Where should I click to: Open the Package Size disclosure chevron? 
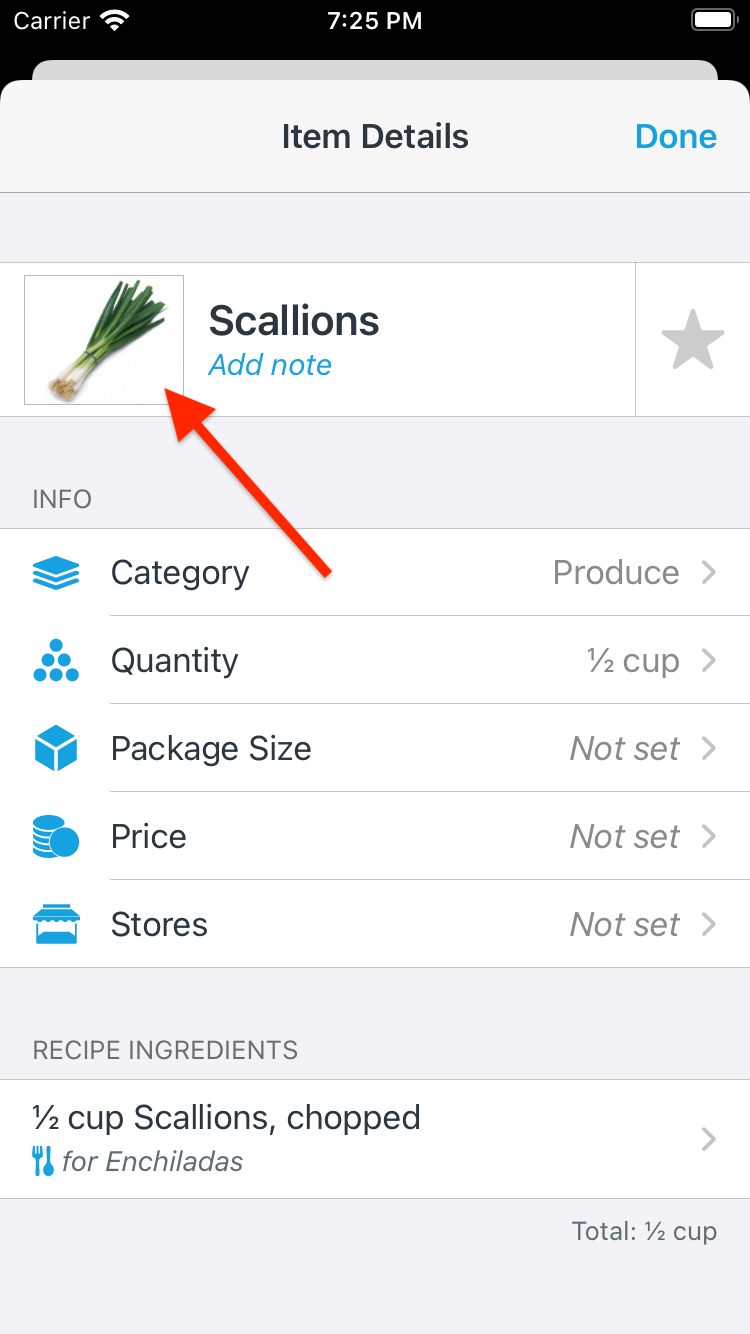(x=709, y=749)
